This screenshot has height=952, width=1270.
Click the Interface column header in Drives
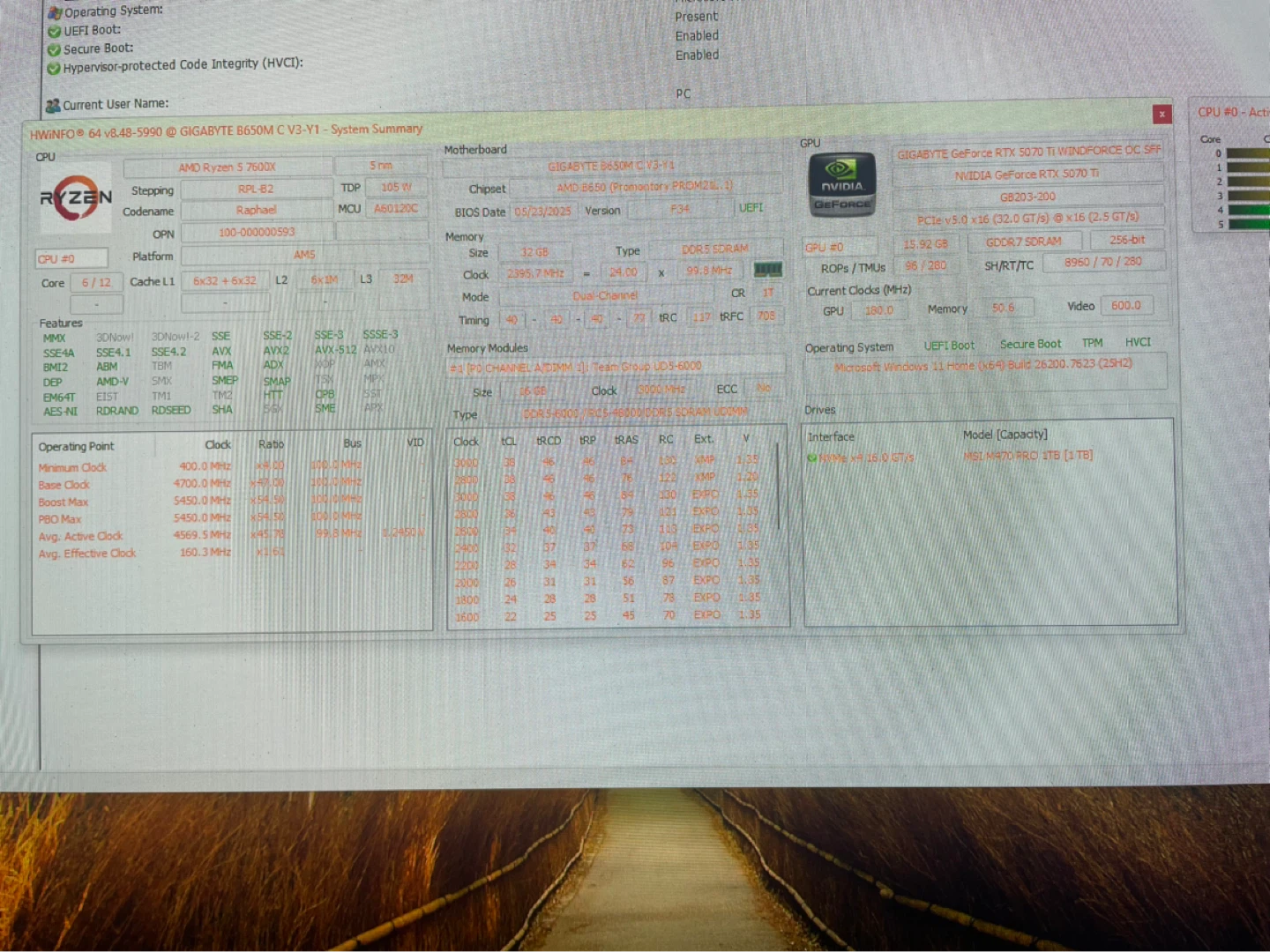pos(831,437)
